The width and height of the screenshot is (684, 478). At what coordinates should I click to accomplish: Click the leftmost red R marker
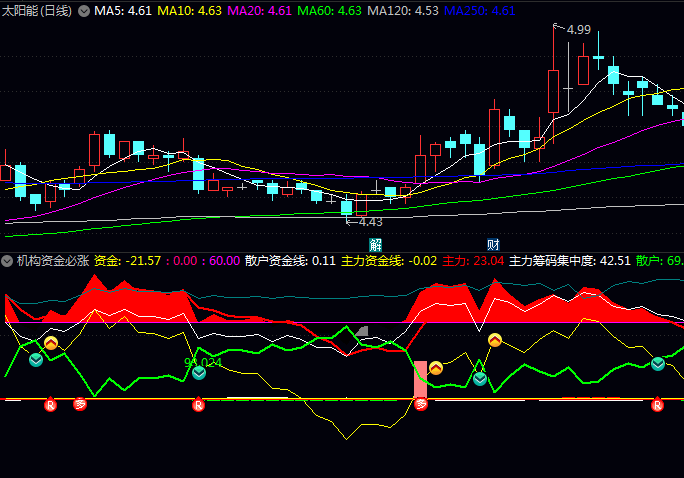click(x=51, y=405)
